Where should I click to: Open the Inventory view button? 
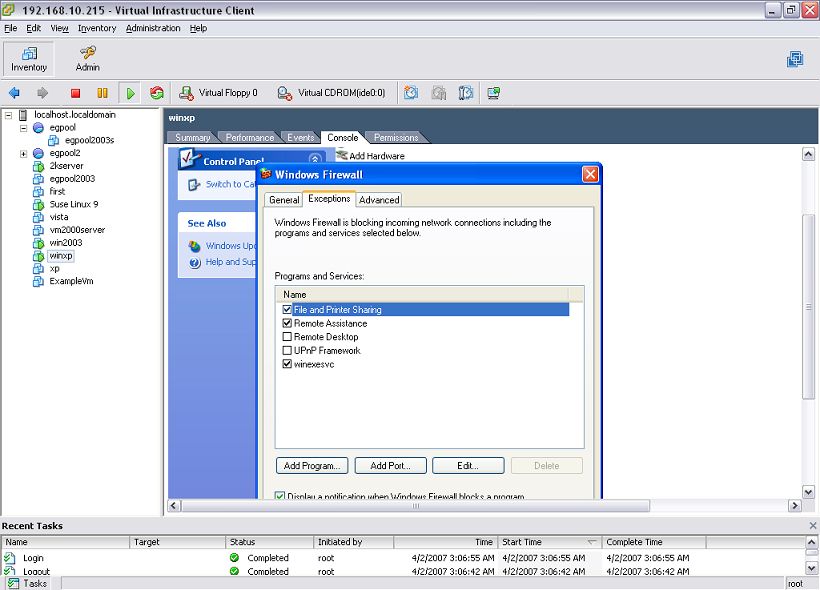29,58
